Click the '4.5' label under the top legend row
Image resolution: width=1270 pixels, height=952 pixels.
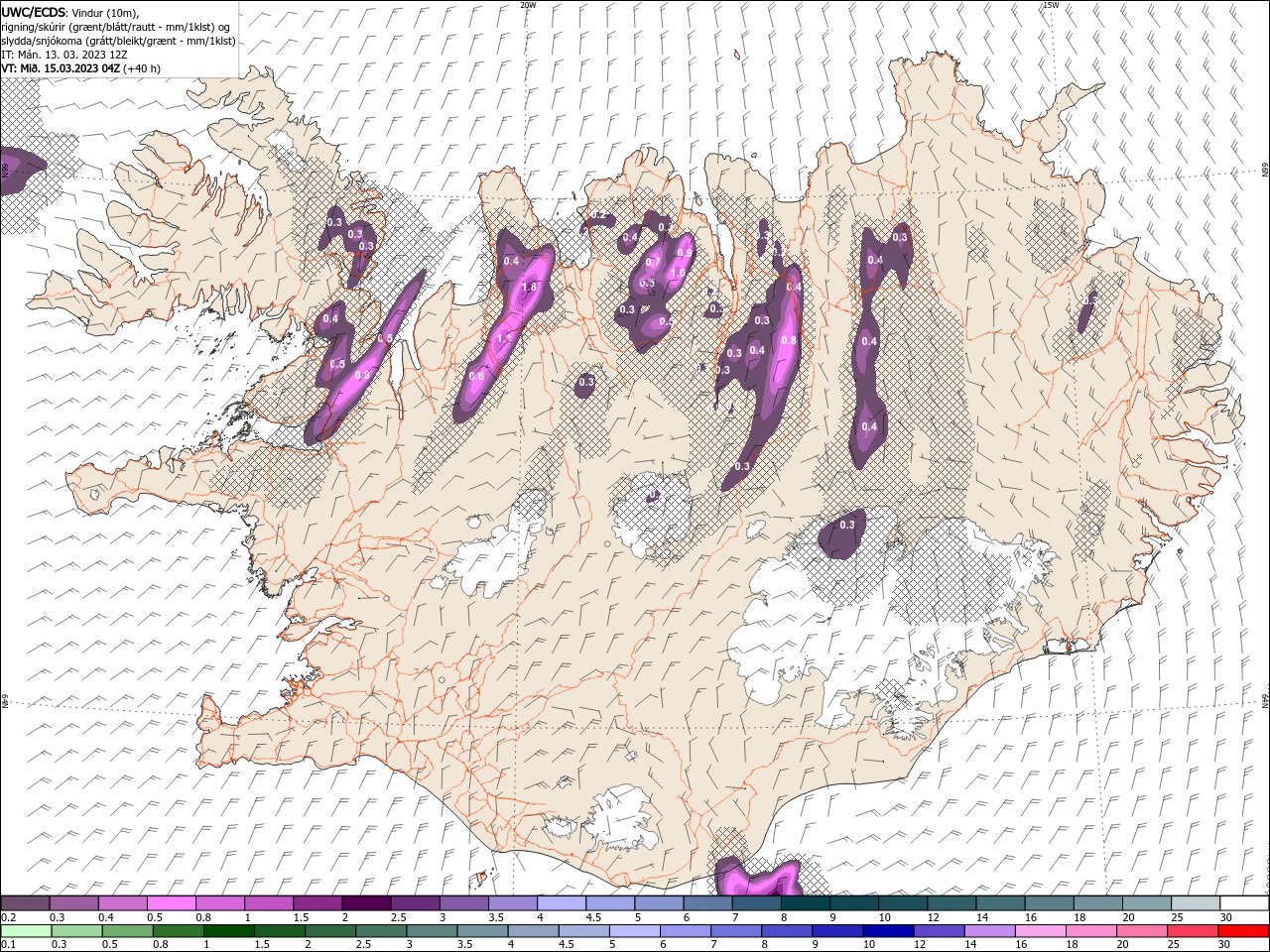pyautogui.click(x=593, y=917)
